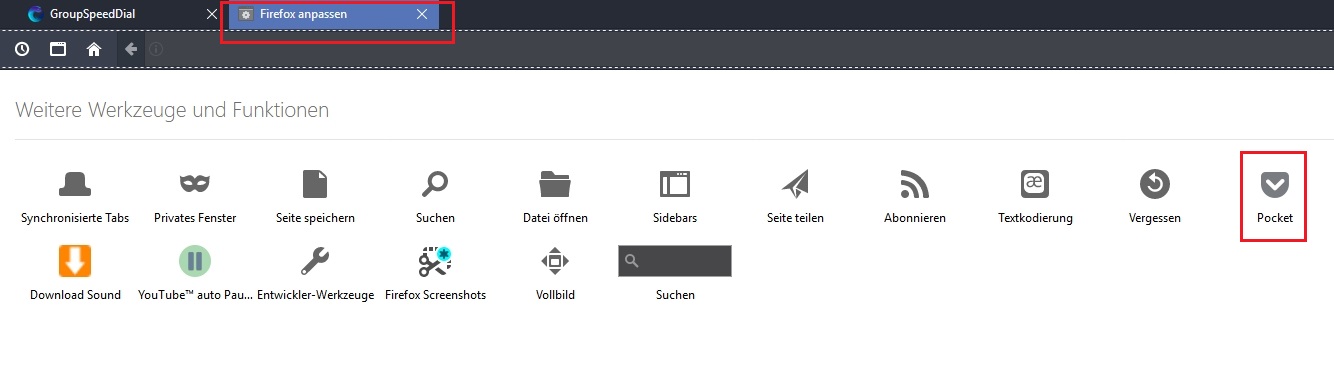Click the YouTube auto Pause icon
This screenshot has width=1334, height=379.
pyautogui.click(x=195, y=261)
